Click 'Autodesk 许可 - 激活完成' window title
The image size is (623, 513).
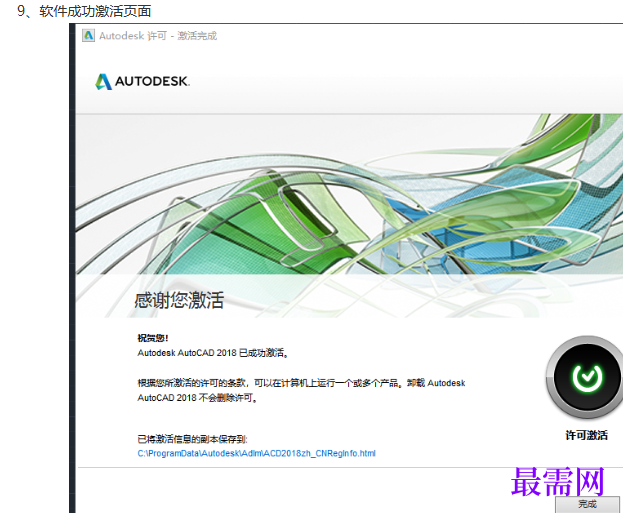pos(158,36)
